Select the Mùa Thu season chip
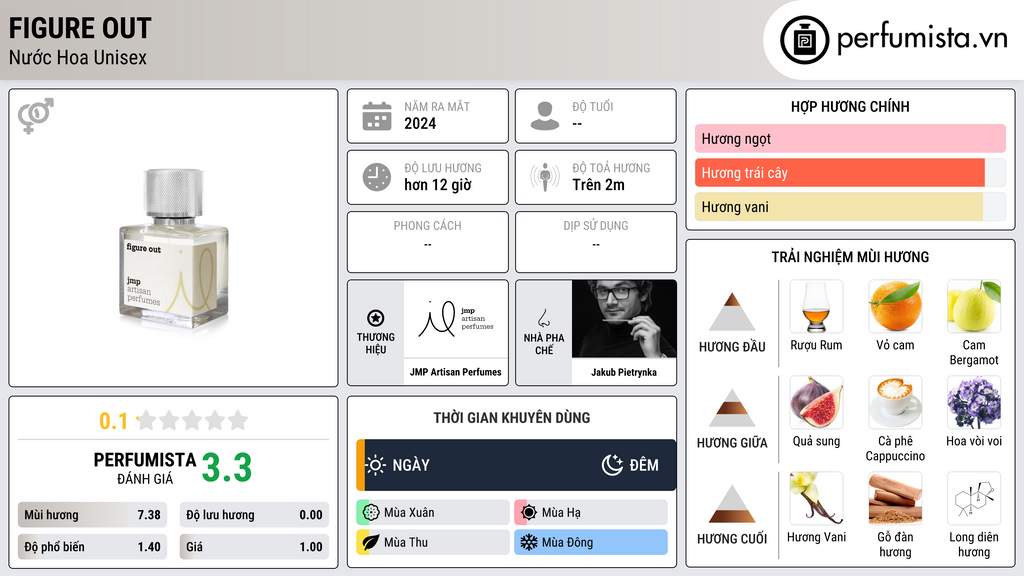This screenshot has height=576, width=1024. pos(433,542)
